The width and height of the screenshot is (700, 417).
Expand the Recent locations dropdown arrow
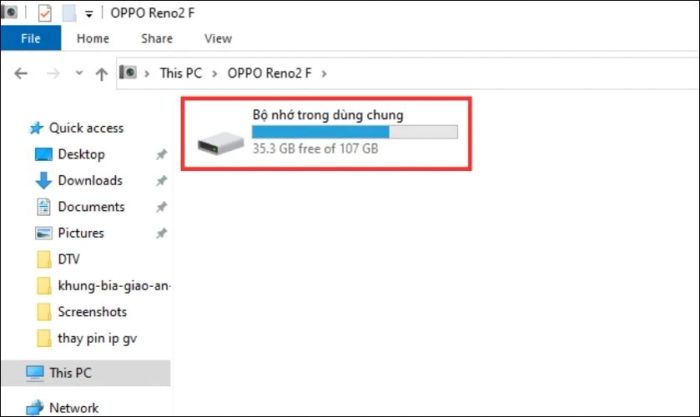pos(77,74)
